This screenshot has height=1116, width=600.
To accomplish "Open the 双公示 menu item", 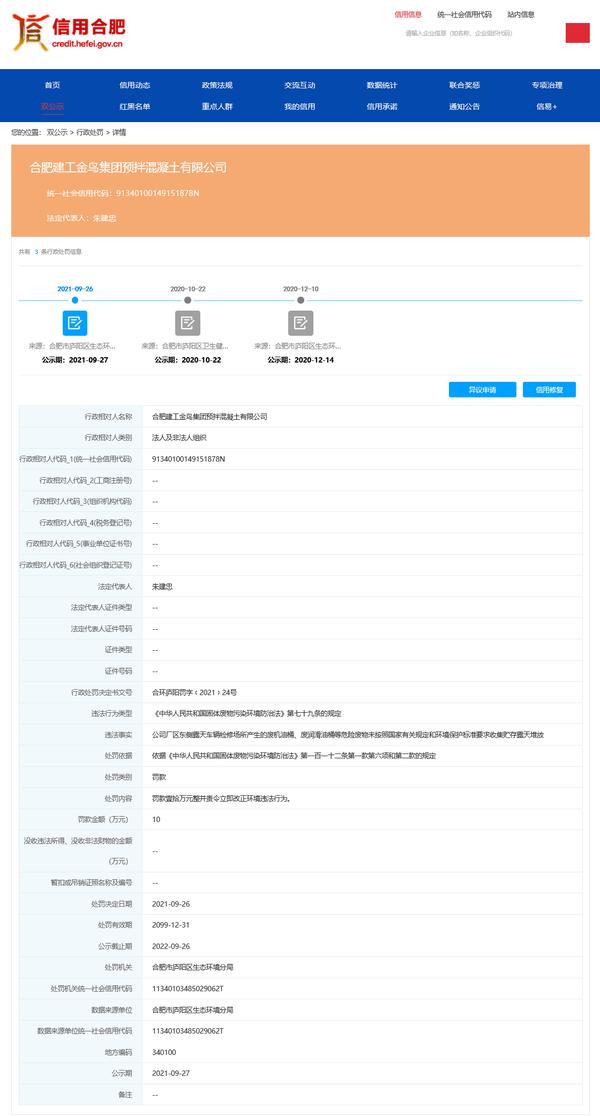I will click(52, 106).
